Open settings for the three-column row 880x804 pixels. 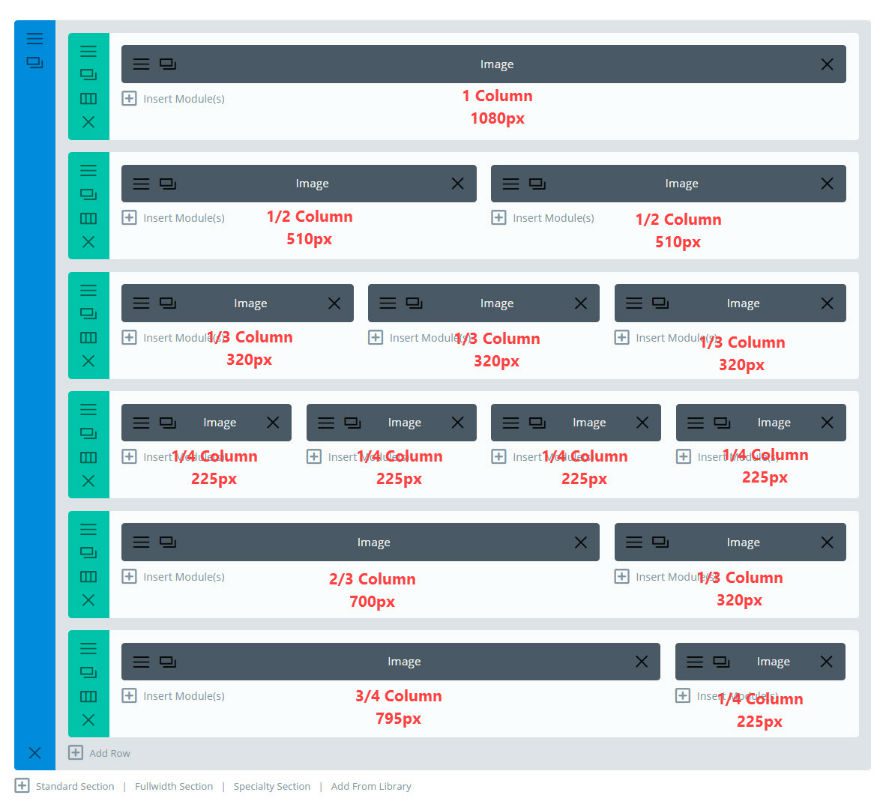point(88,290)
